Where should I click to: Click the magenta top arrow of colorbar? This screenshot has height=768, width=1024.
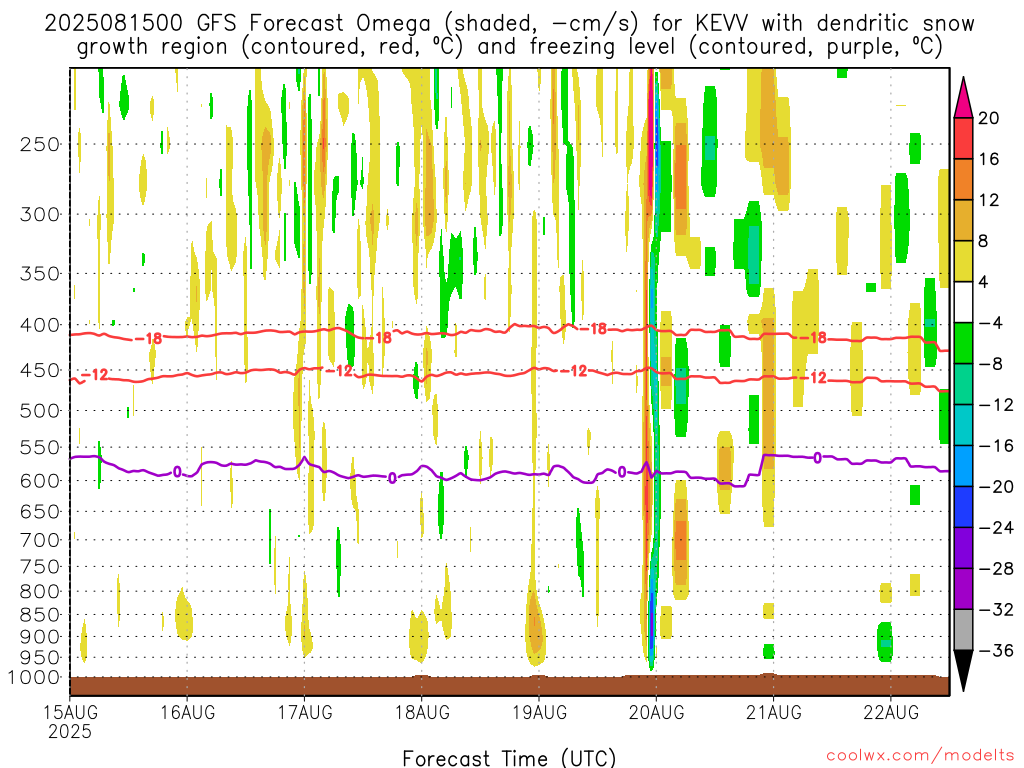pyautogui.click(x=963, y=98)
